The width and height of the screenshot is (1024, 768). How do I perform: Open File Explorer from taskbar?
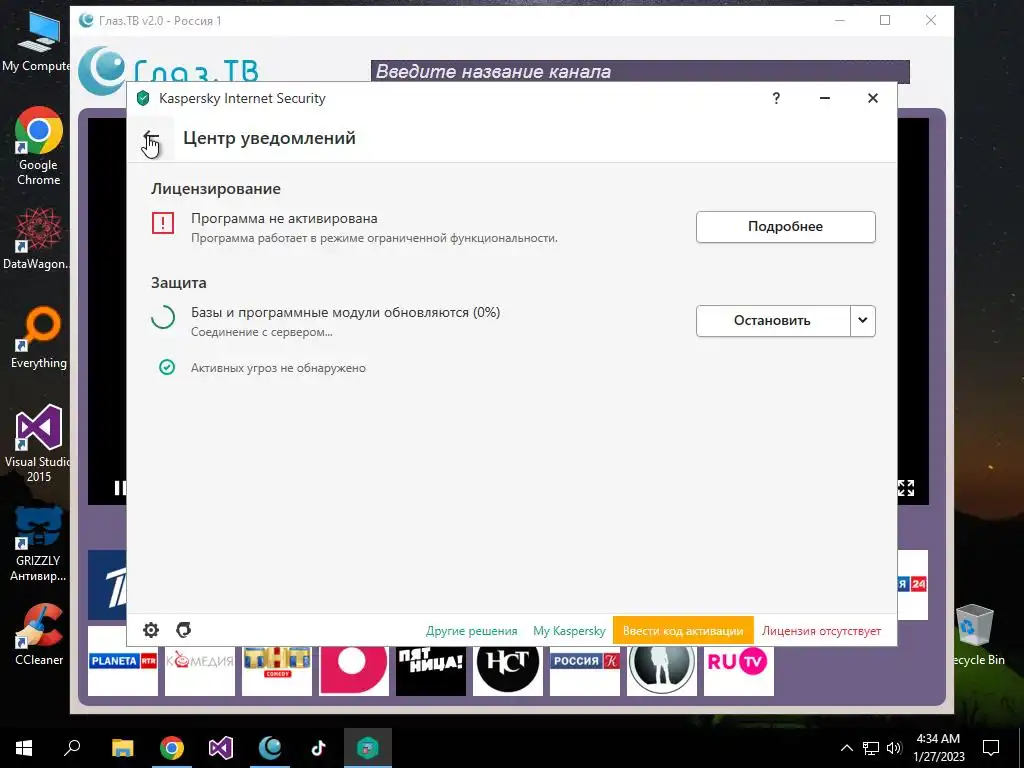[x=122, y=748]
